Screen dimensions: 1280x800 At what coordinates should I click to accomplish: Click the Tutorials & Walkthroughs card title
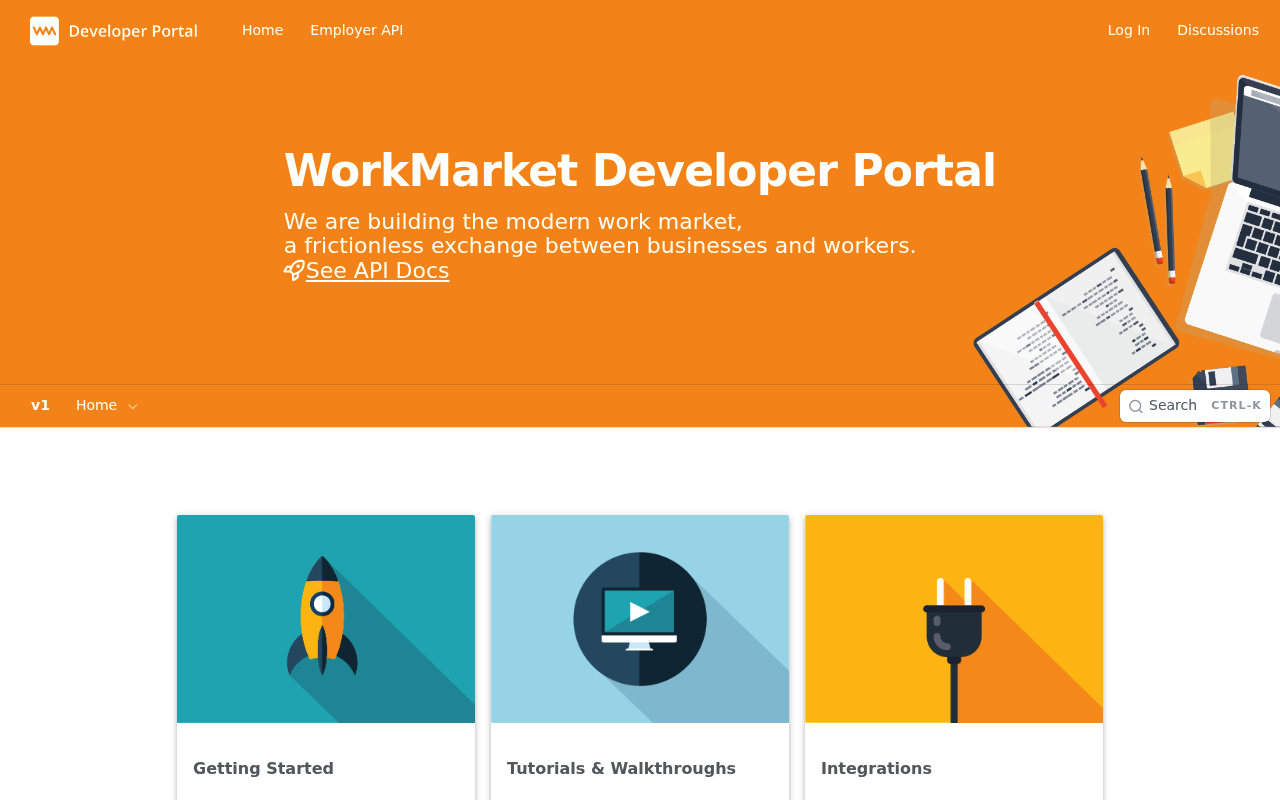click(621, 768)
